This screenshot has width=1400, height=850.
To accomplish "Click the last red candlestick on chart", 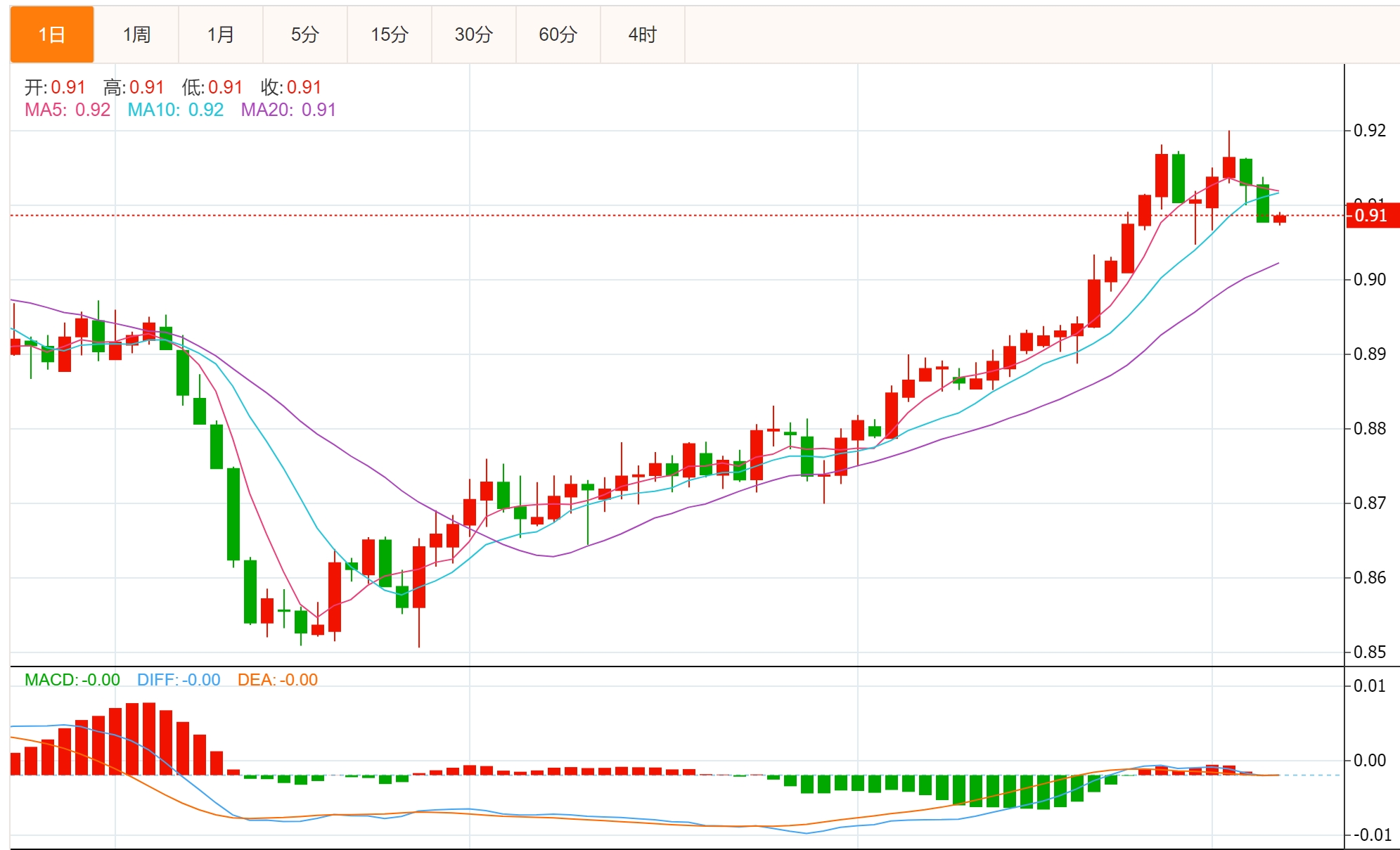I will pos(1280,219).
